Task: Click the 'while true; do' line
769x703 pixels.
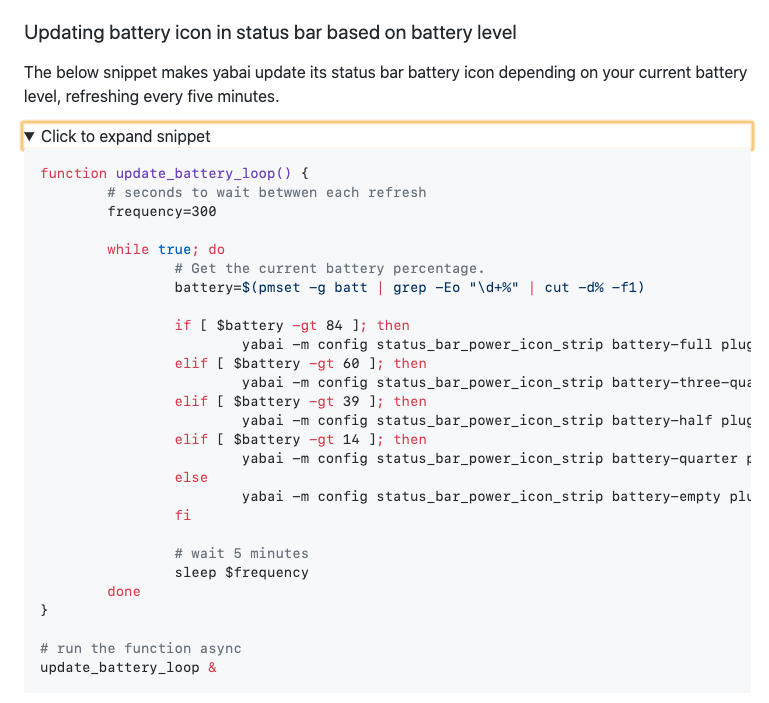Action: coord(166,249)
